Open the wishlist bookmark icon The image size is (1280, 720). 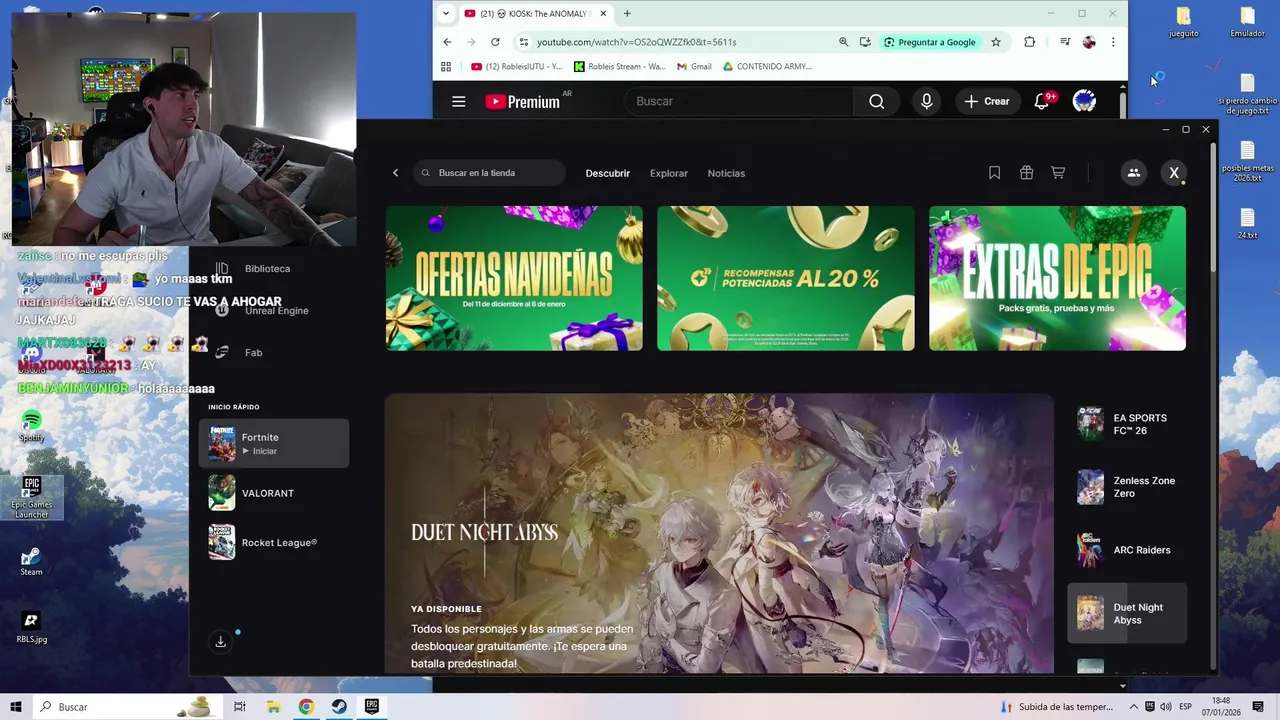[x=994, y=173]
